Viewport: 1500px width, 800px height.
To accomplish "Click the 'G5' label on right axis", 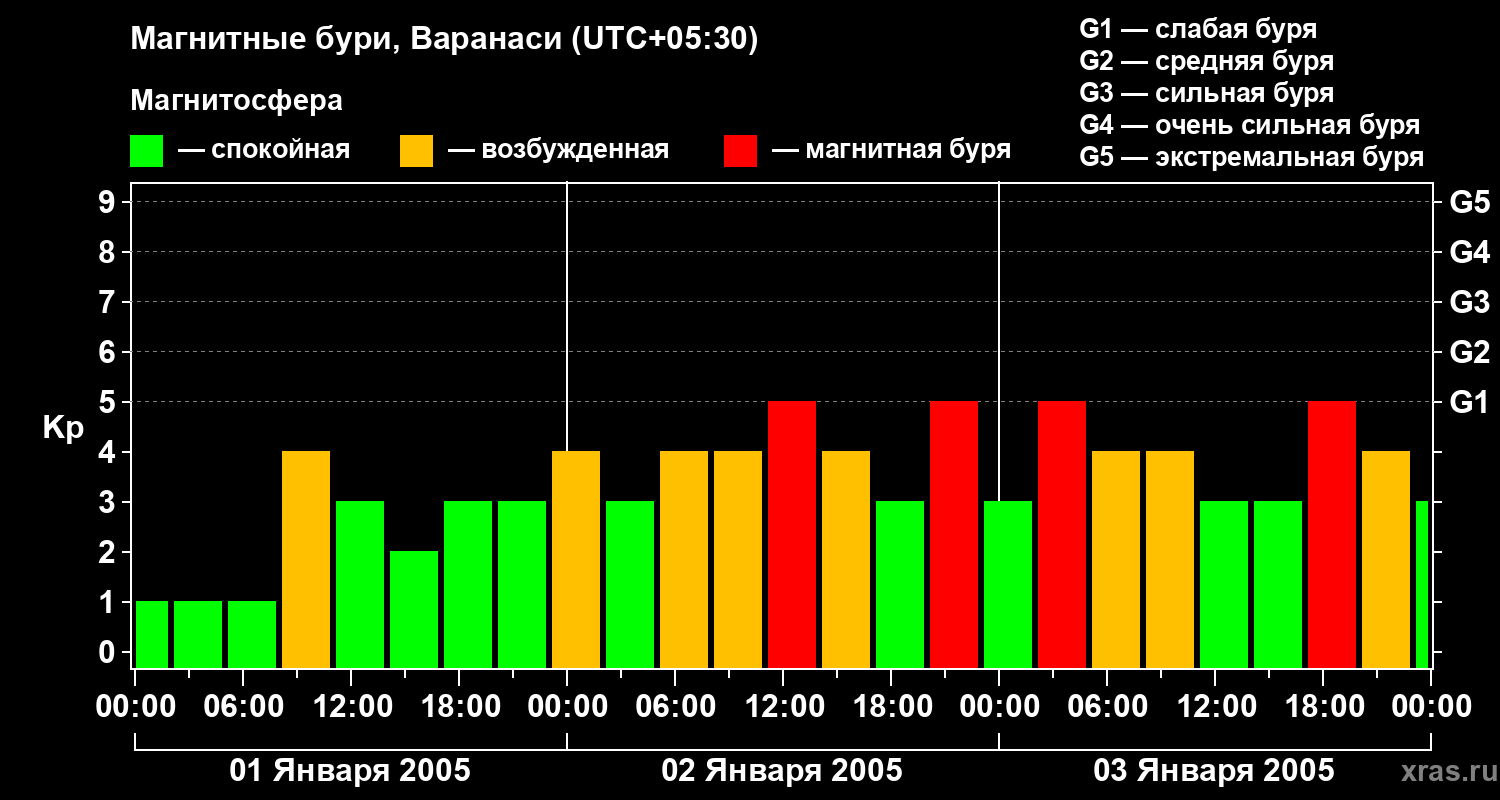I will coord(1469,202).
